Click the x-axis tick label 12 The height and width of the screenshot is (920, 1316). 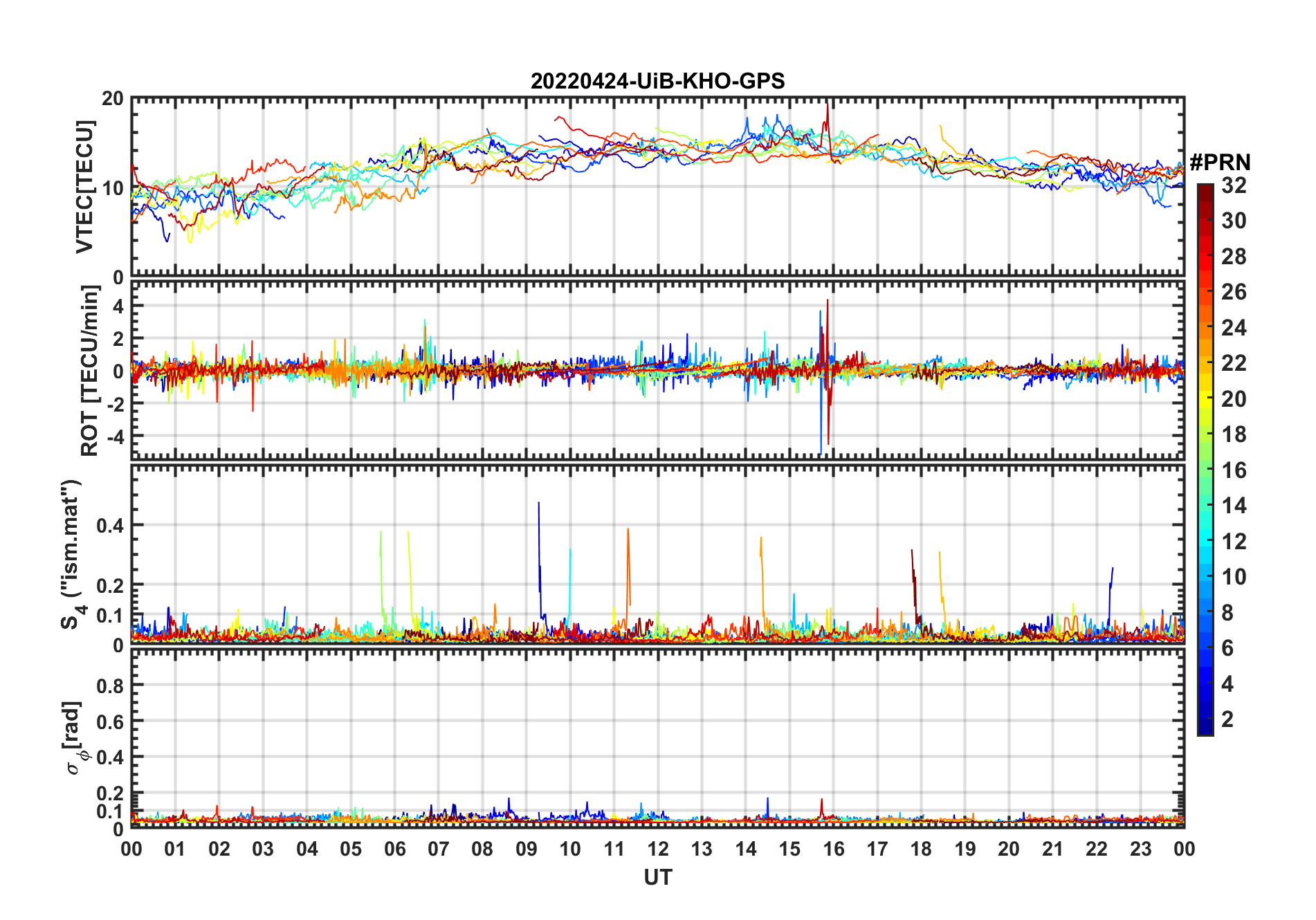657,849
